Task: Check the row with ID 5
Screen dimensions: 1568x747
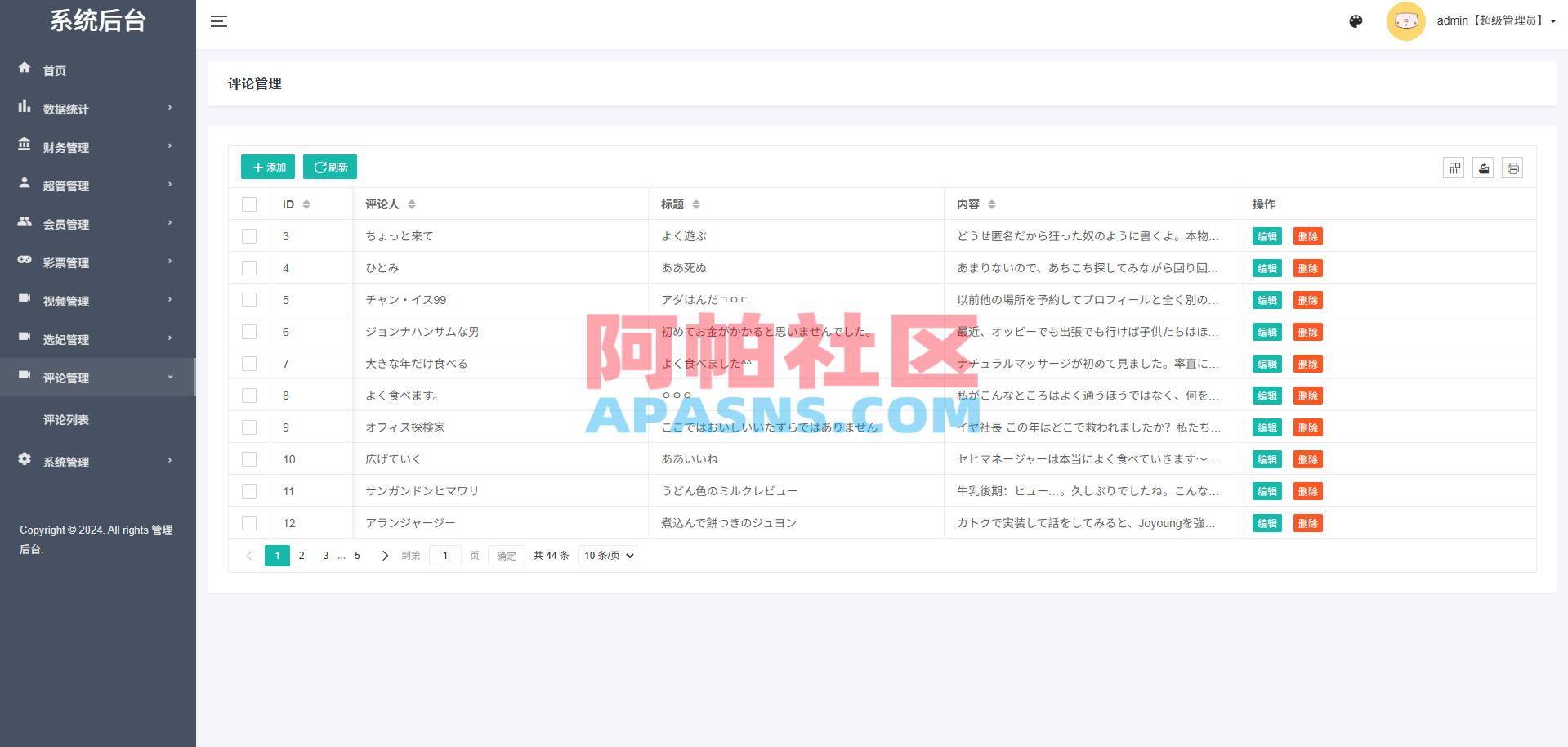Action: tap(249, 300)
